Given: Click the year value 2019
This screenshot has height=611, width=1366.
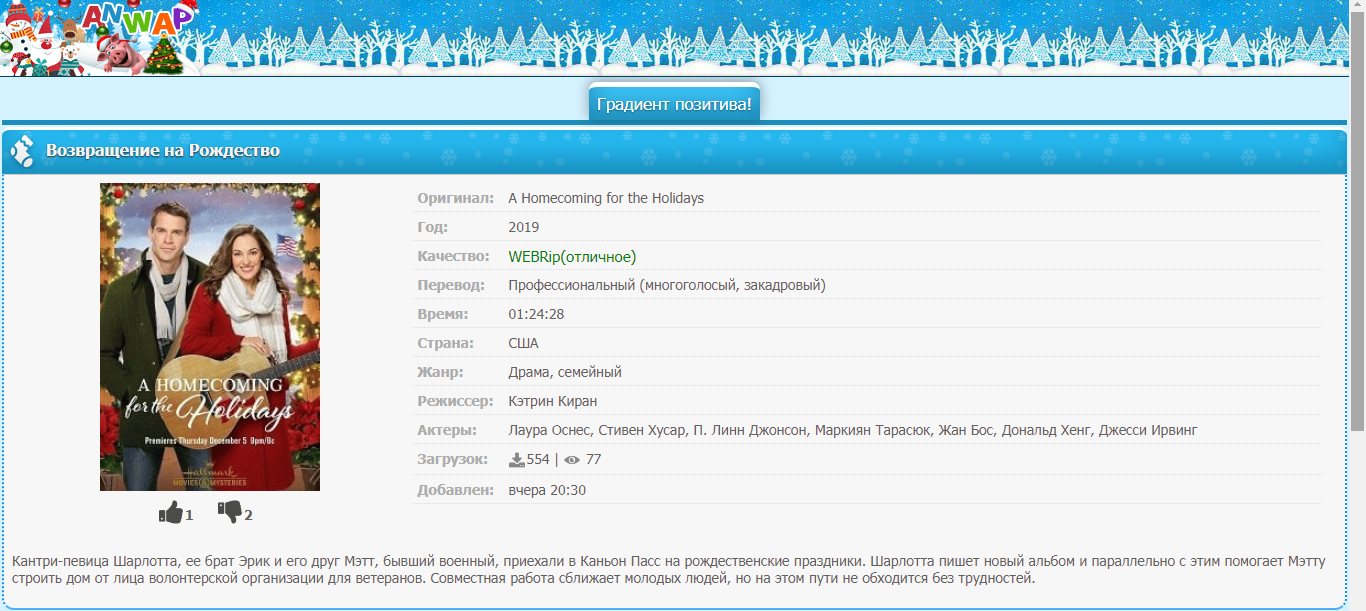Looking at the screenshot, I should pyautogui.click(x=524, y=227).
